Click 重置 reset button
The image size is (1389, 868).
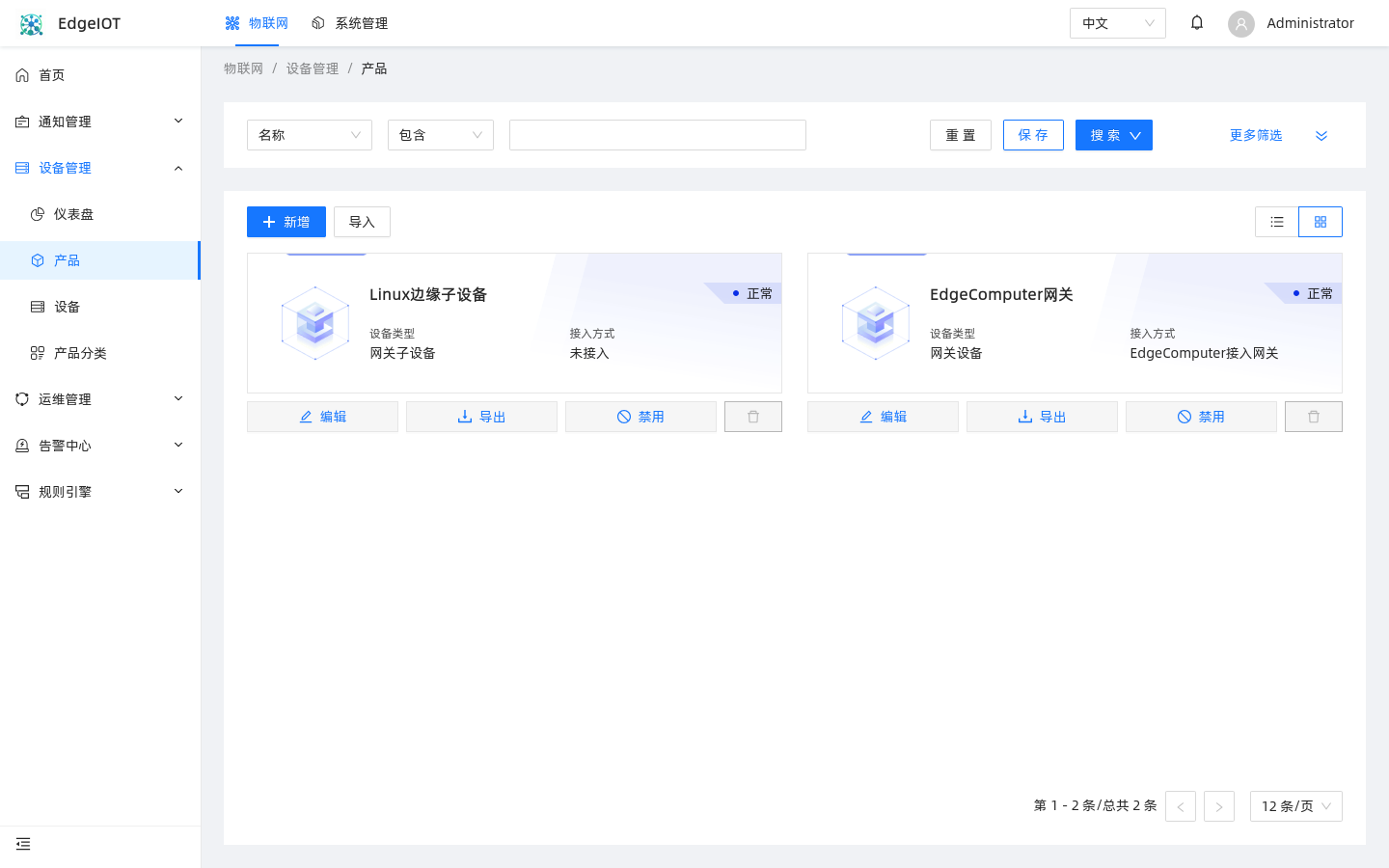(961, 135)
